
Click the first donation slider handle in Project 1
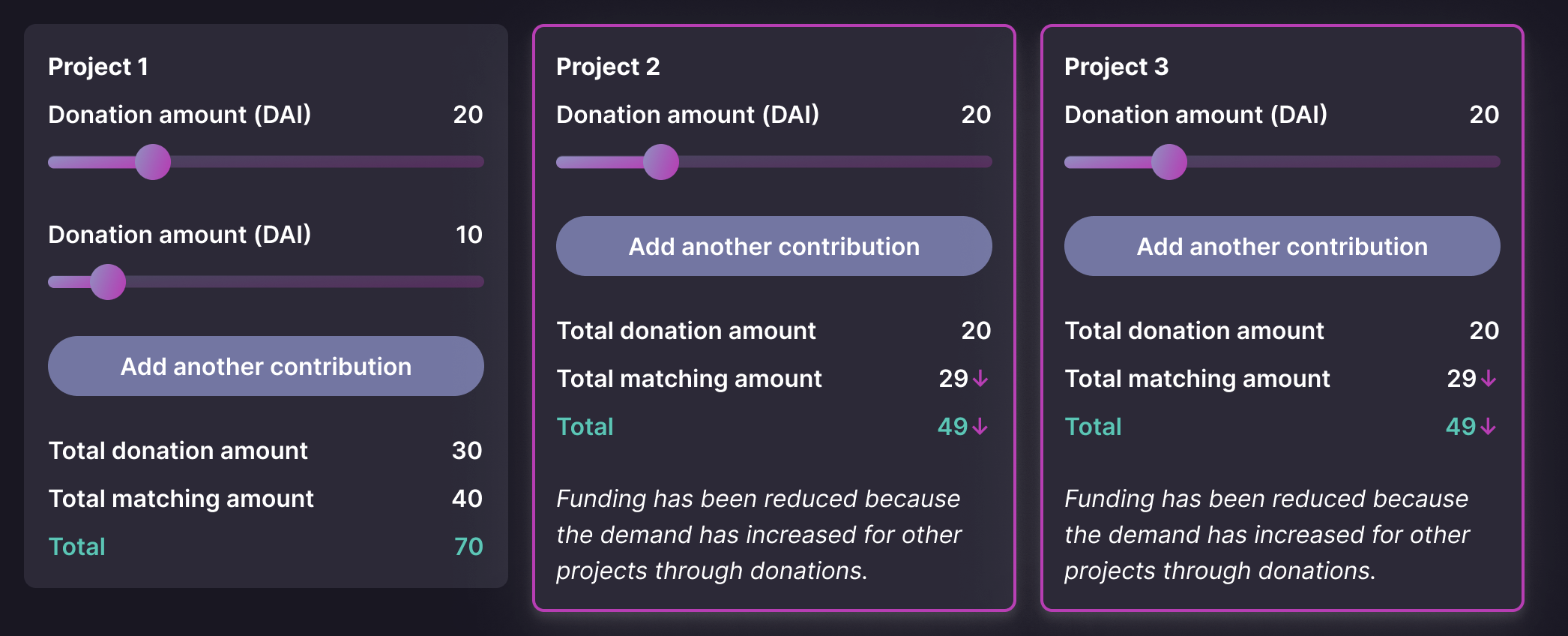click(153, 161)
